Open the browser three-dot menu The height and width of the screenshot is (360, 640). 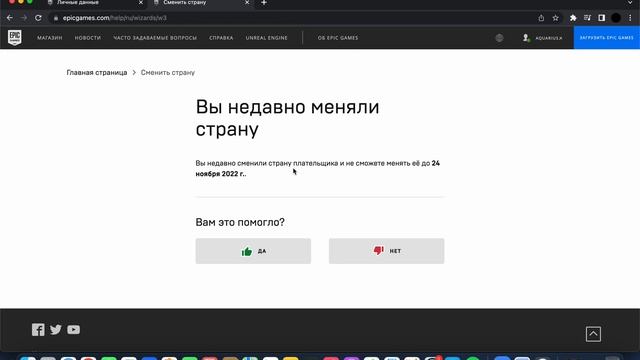point(630,18)
